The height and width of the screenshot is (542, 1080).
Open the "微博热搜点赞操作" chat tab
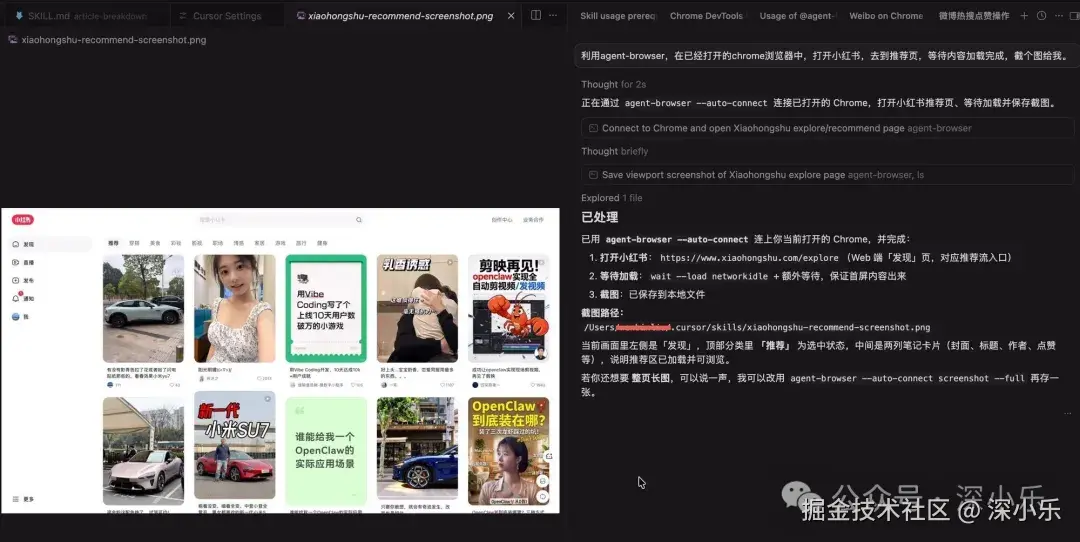click(x=974, y=15)
